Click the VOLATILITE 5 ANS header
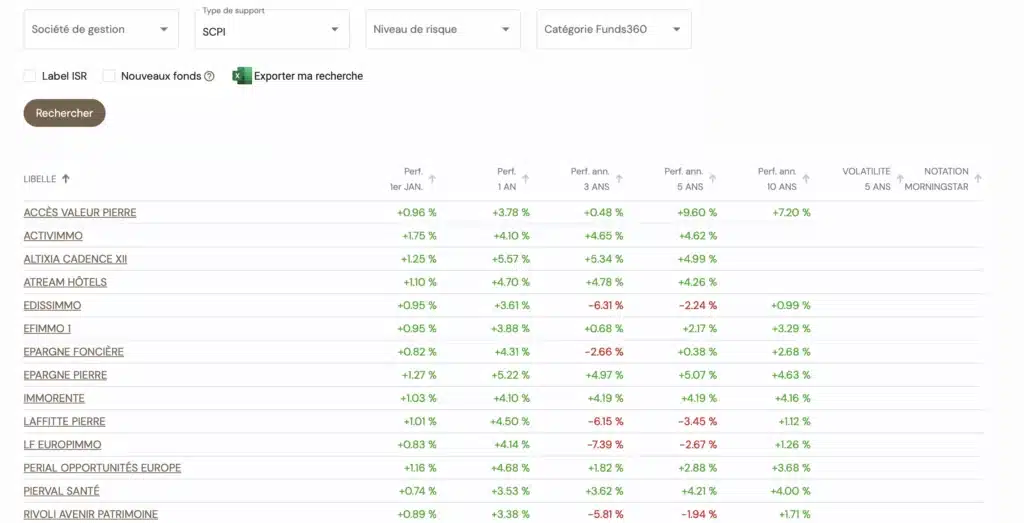The image size is (1024, 523). (x=867, y=179)
